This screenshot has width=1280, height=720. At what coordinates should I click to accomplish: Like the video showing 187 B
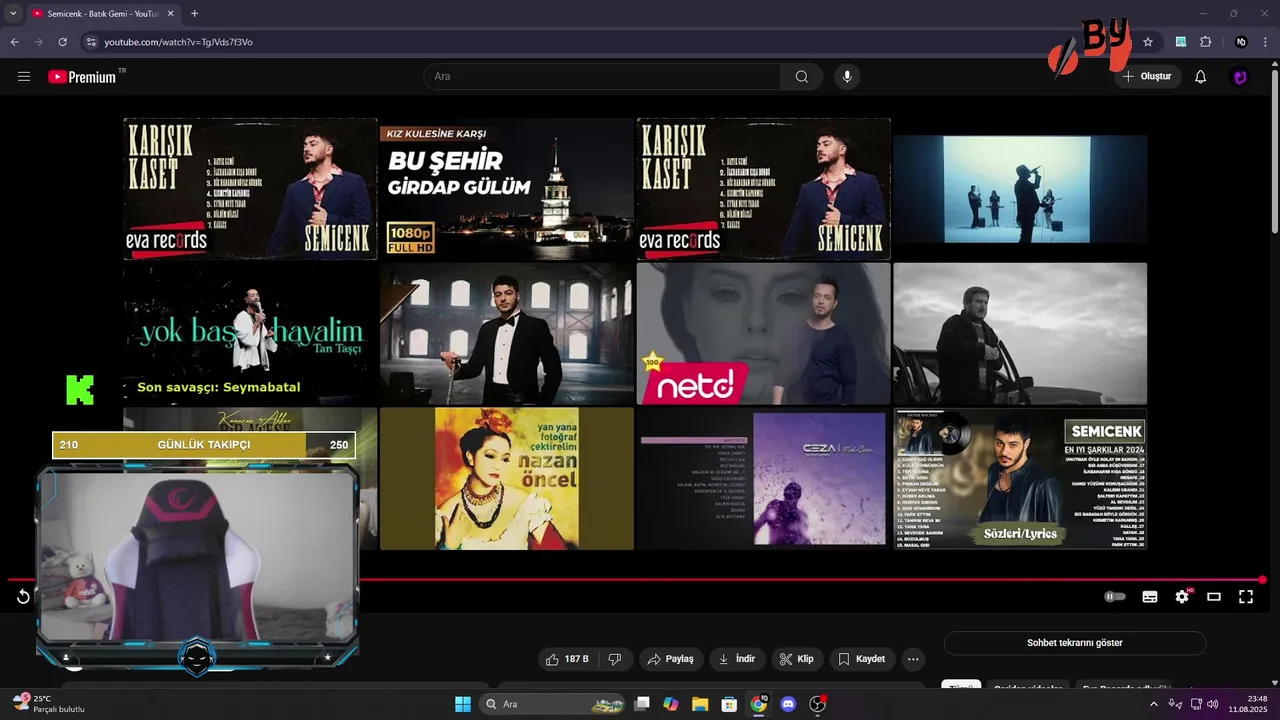click(567, 659)
